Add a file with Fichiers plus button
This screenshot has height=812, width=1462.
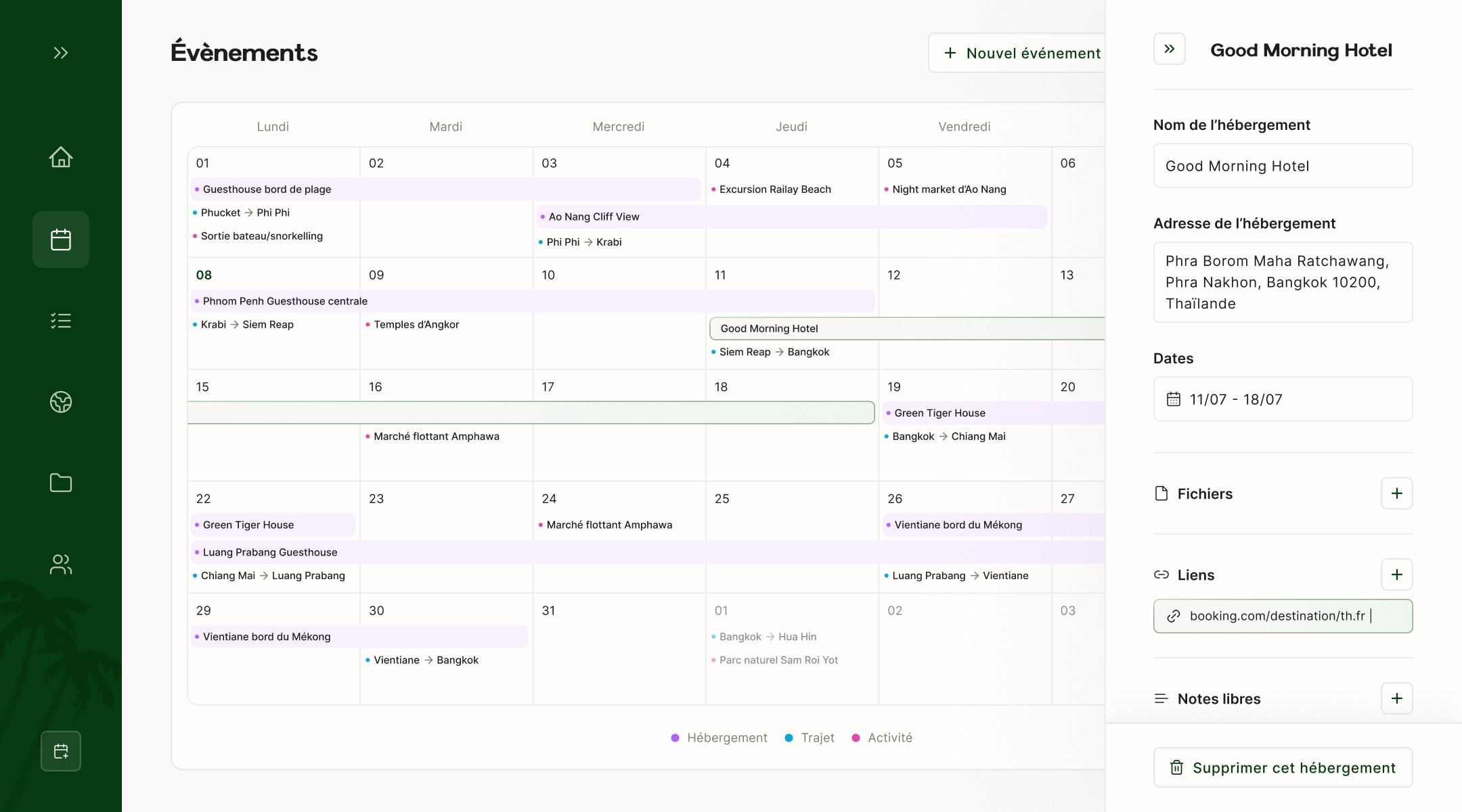1396,493
